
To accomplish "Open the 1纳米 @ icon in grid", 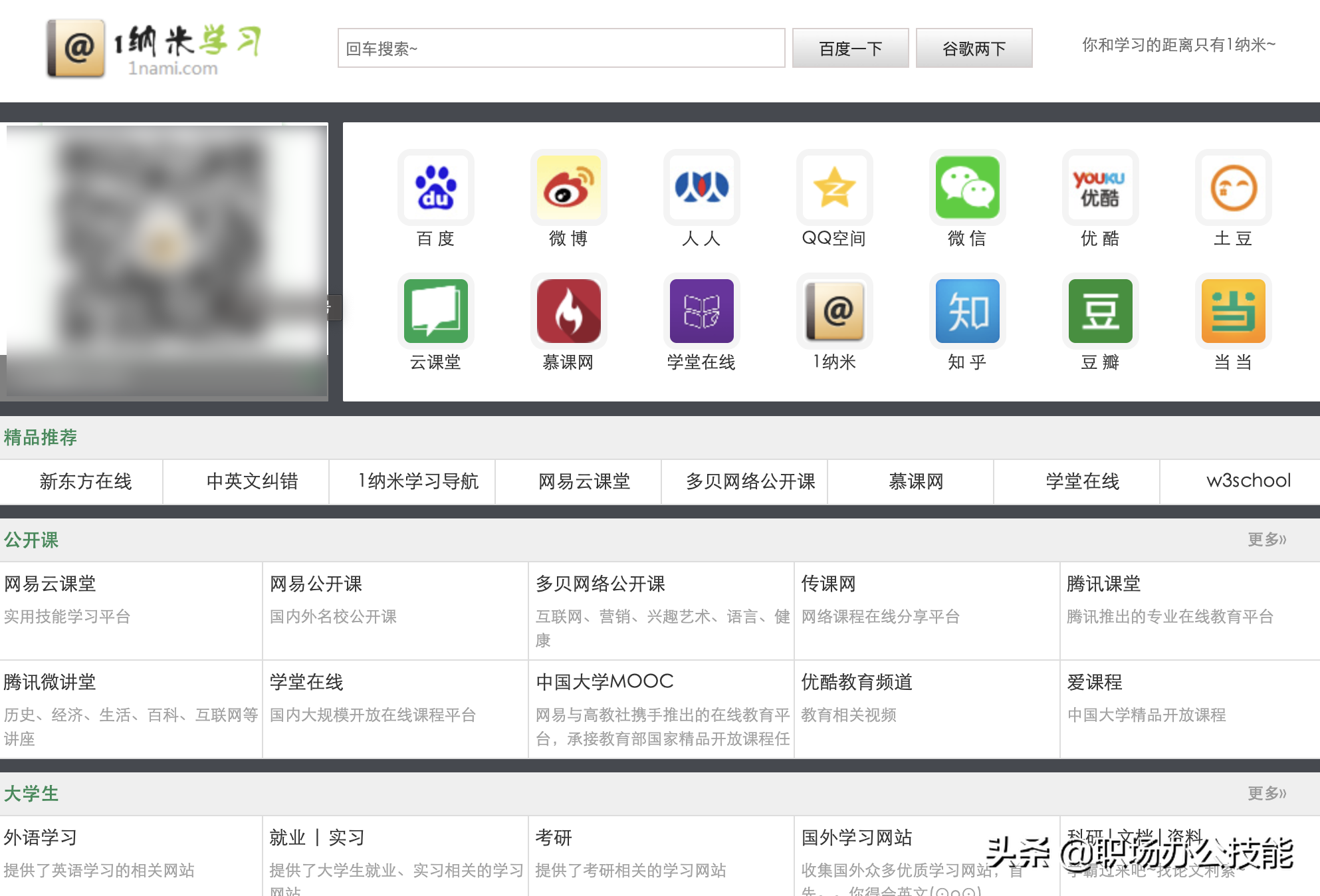I will click(834, 311).
